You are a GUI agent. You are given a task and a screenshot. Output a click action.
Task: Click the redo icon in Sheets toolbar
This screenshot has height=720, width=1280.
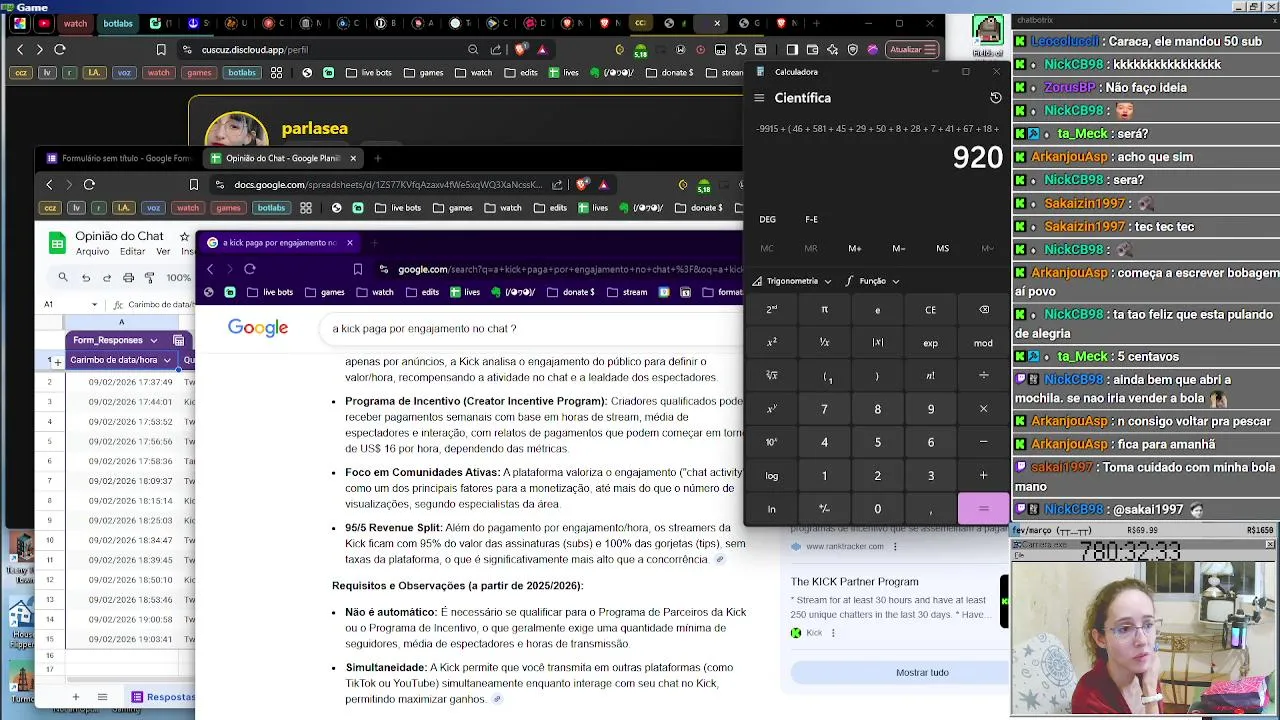pos(107,277)
